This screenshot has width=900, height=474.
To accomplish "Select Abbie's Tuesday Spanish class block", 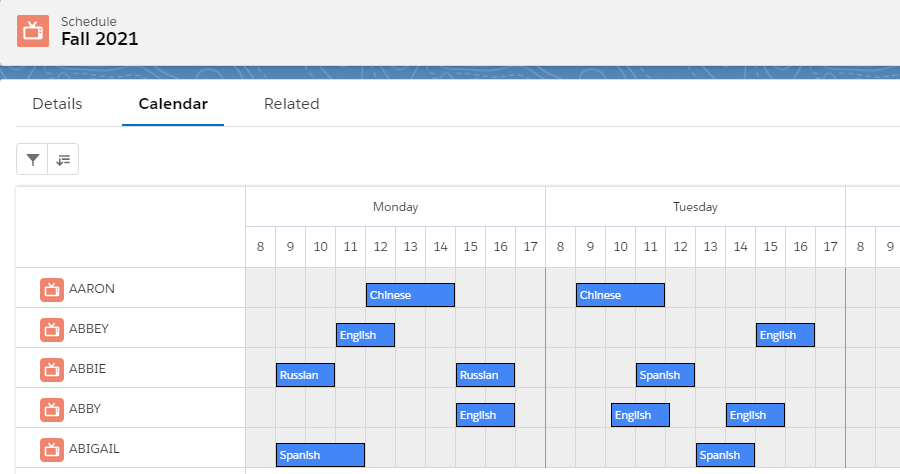I will pos(665,375).
